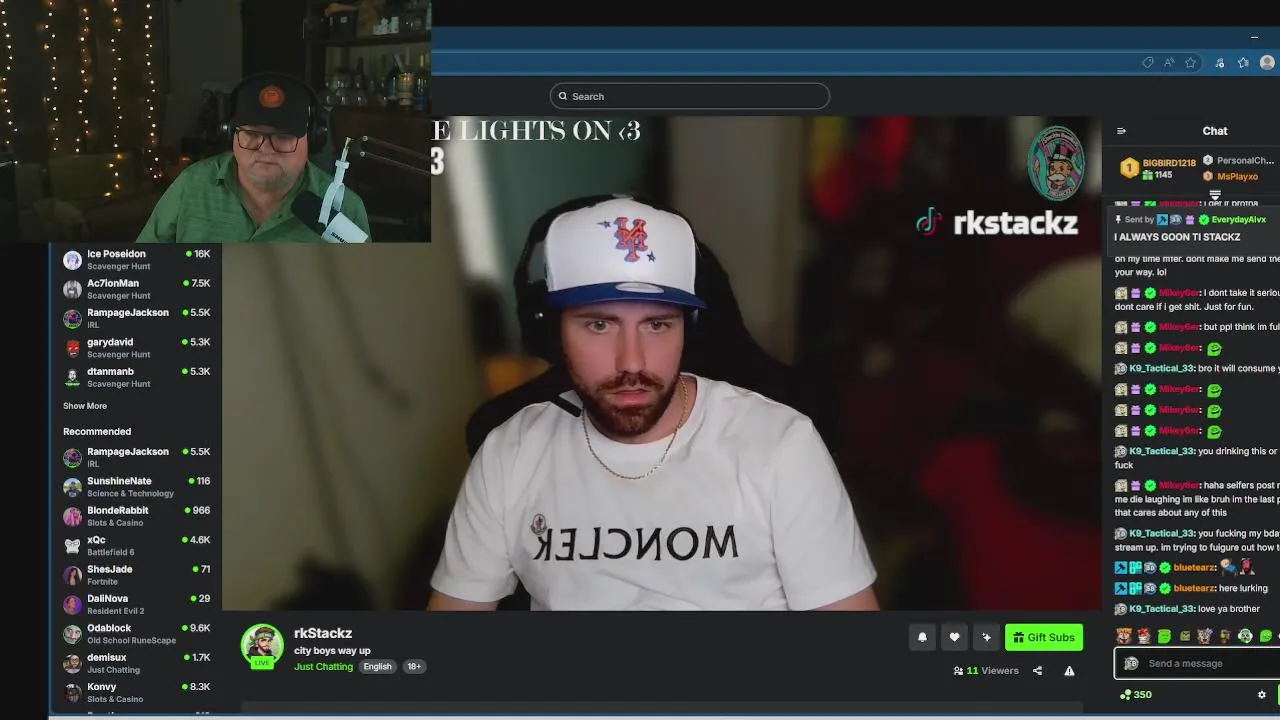Open RampageJackson under Recommended list
Screen dimensions: 1280x720
click(136, 457)
